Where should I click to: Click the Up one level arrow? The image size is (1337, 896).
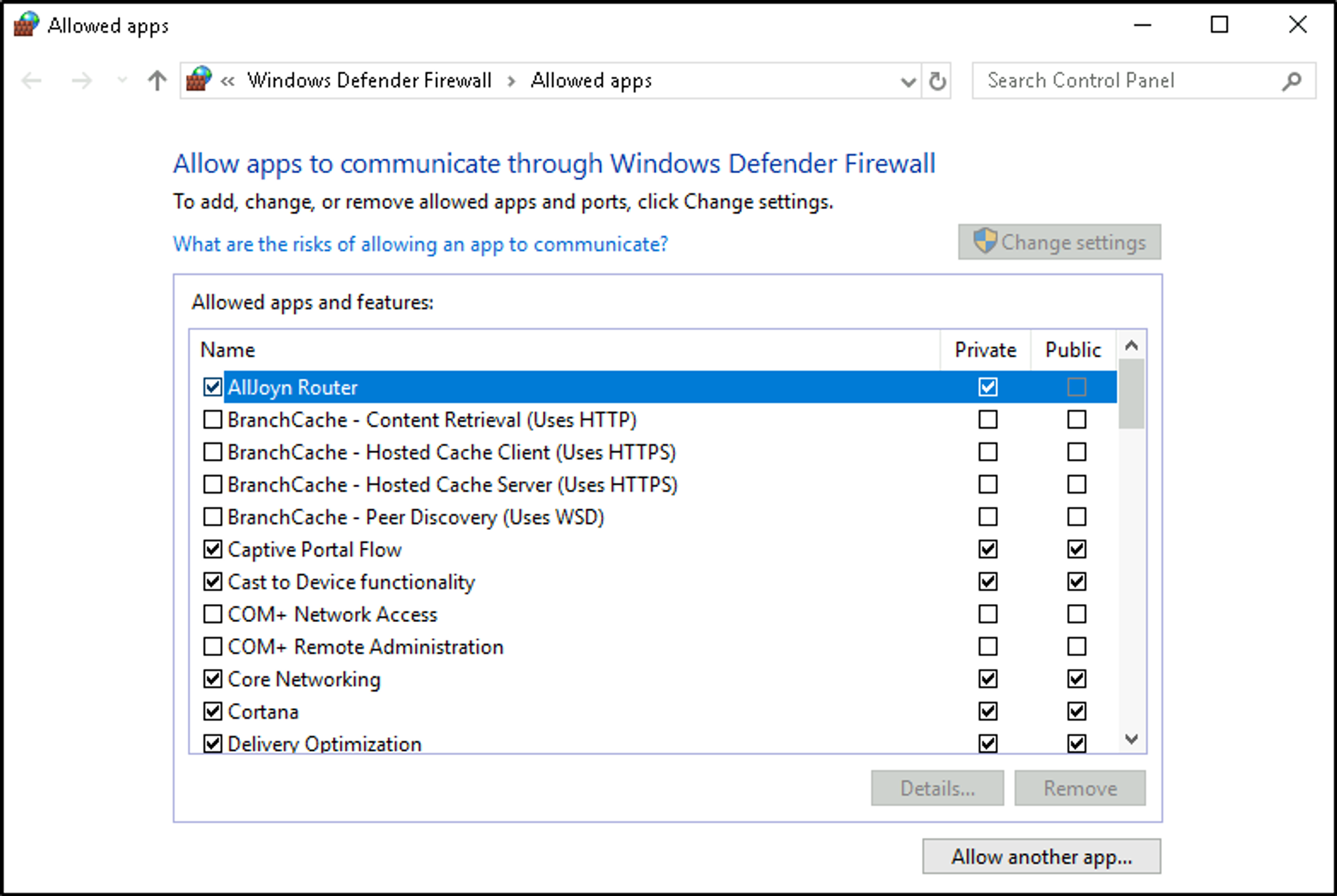(x=157, y=81)
